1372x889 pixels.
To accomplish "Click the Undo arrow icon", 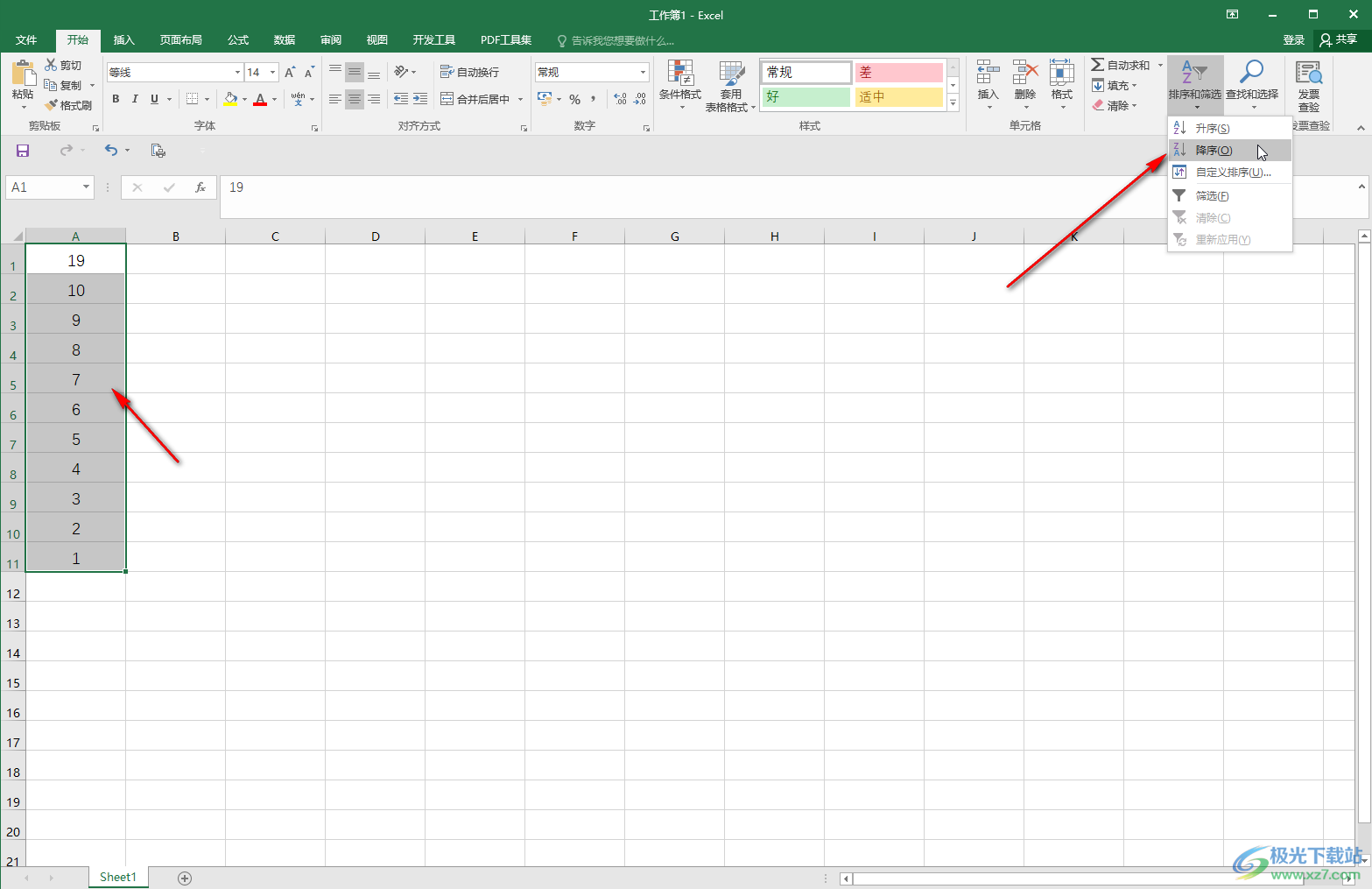I will point(111,151).
